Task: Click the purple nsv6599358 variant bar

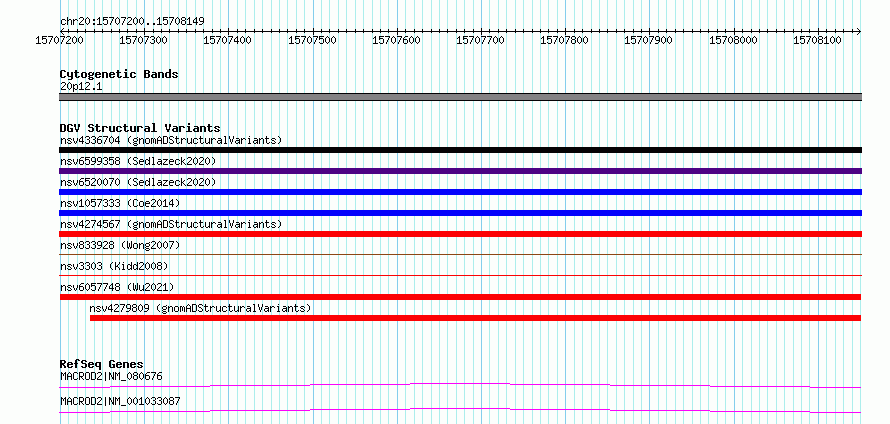Action: coord(460,171)
